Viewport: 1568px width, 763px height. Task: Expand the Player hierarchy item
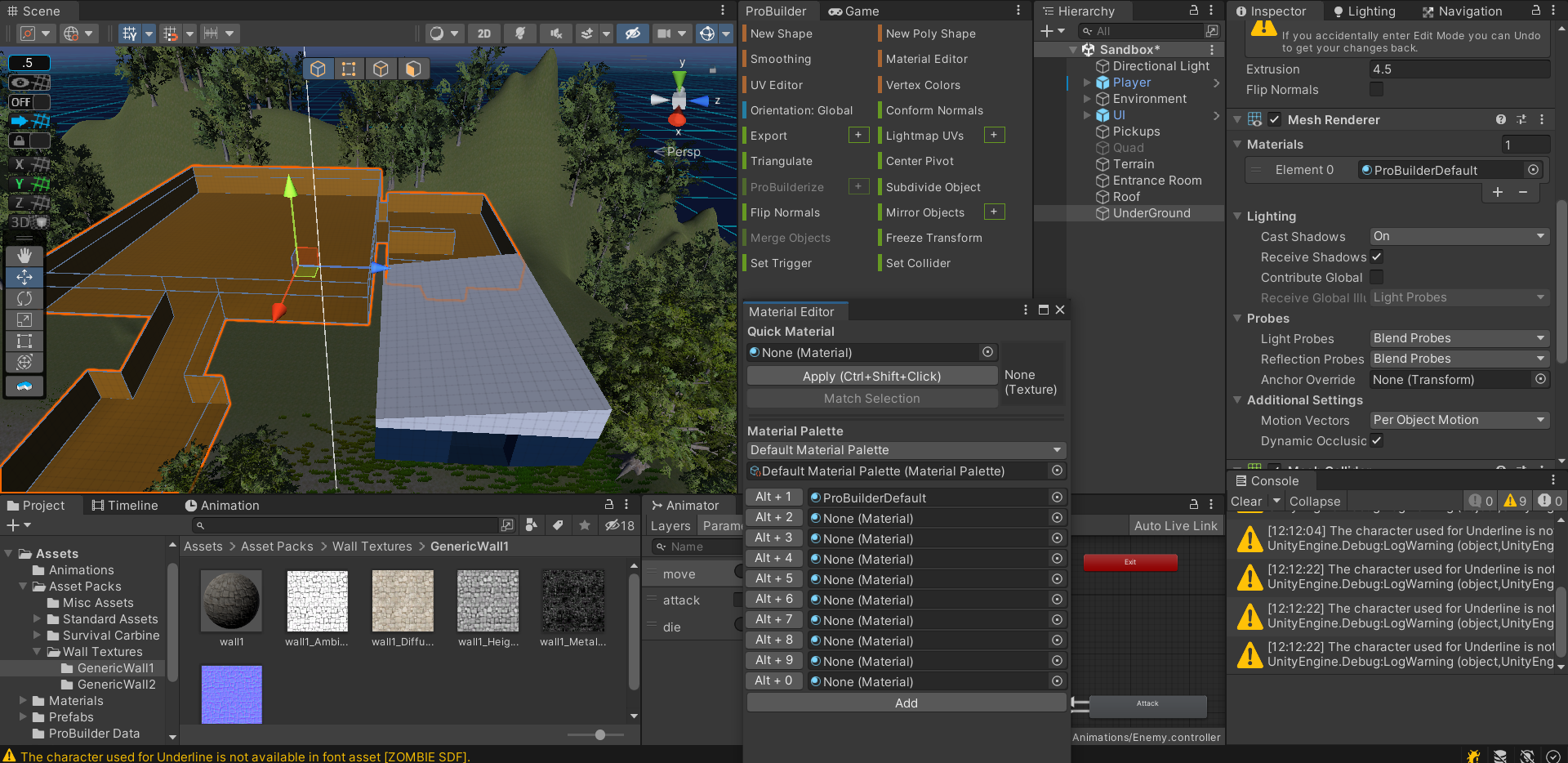[x=1087, y=83]
